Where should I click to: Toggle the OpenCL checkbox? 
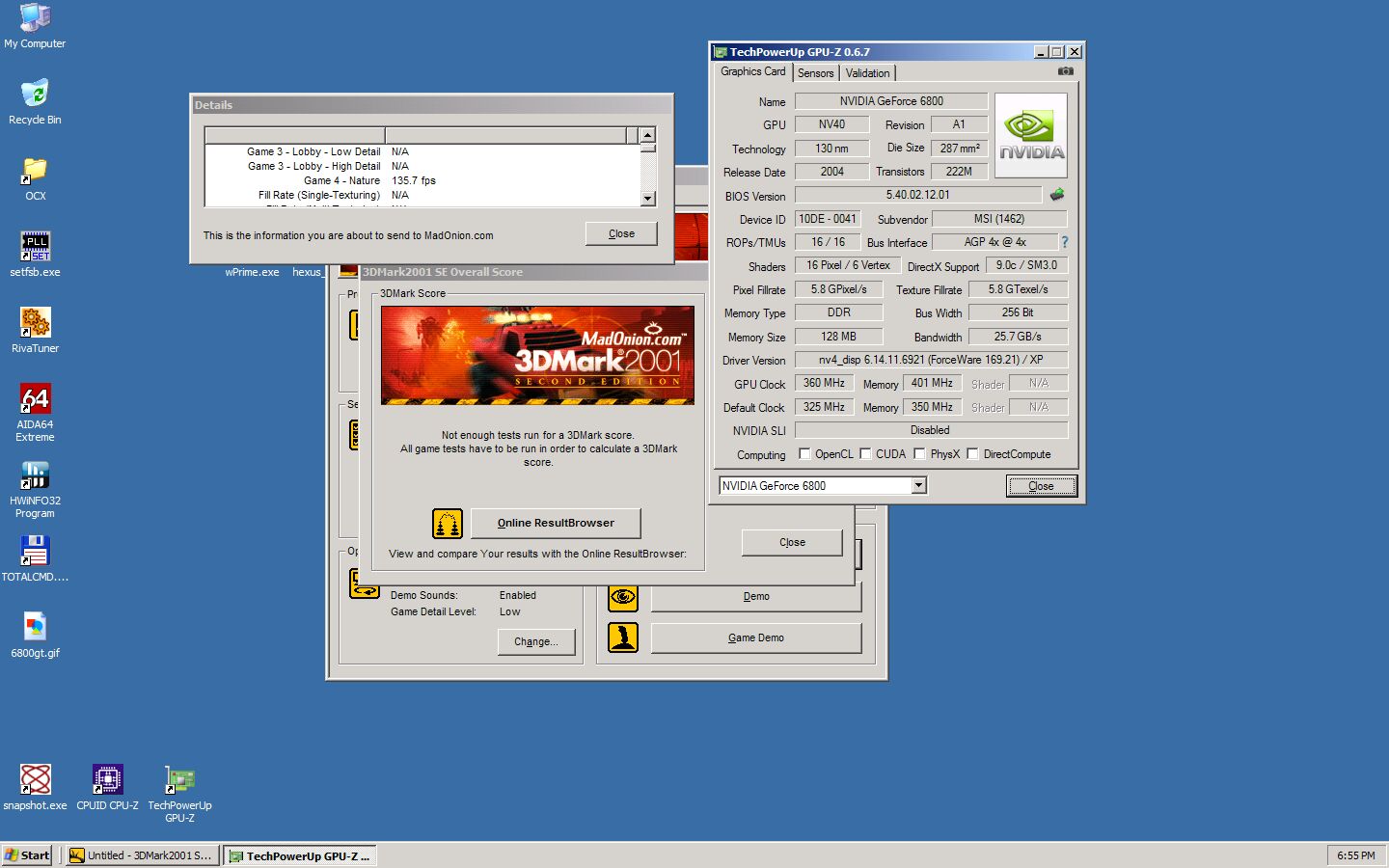point(804,454)
